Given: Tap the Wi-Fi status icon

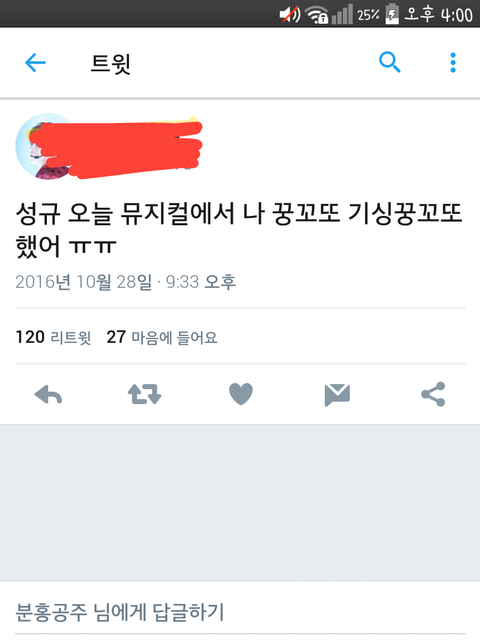Looking at the screenshot, I should [317, 15].
